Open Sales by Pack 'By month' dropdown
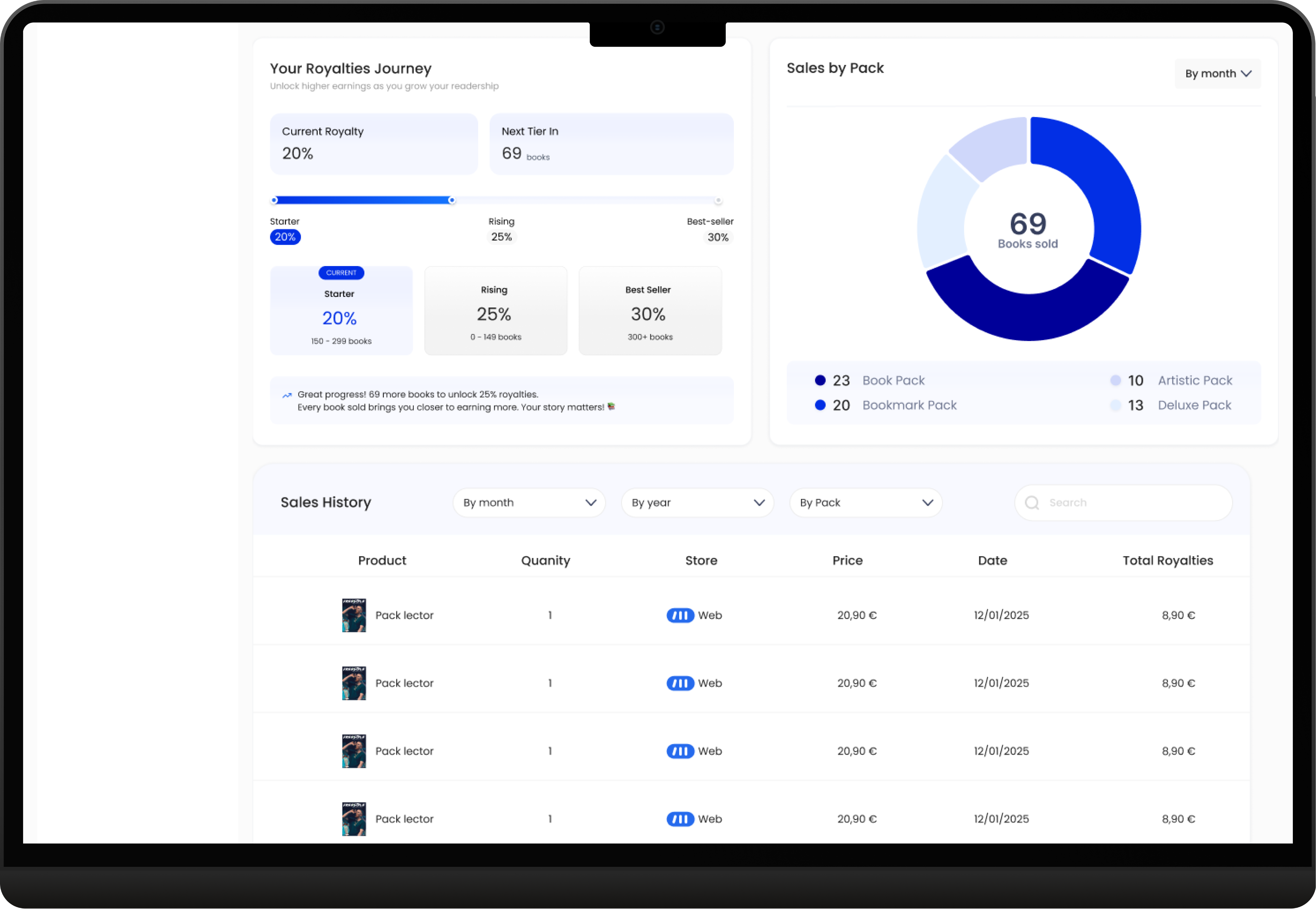This screenshot has width=1316, height=909. [1217, 74]
